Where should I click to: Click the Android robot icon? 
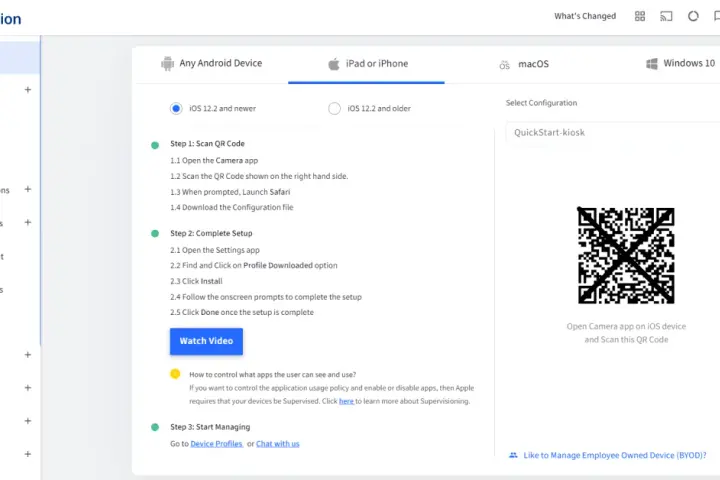point(168,63)
